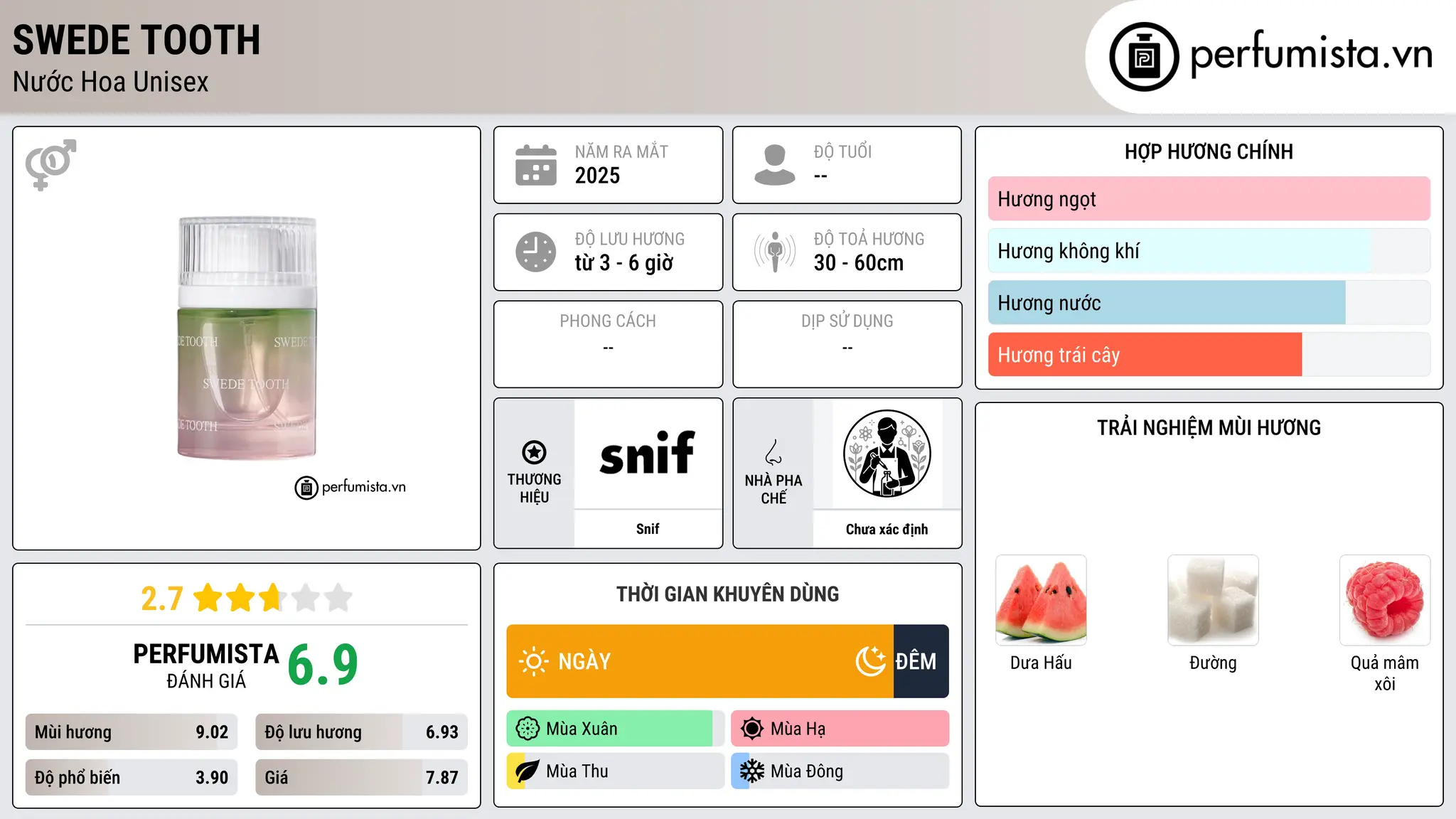This screenshot has width=1456, height=819.
Task: Click the Ngày daytime usage bar
Action: 700,661
